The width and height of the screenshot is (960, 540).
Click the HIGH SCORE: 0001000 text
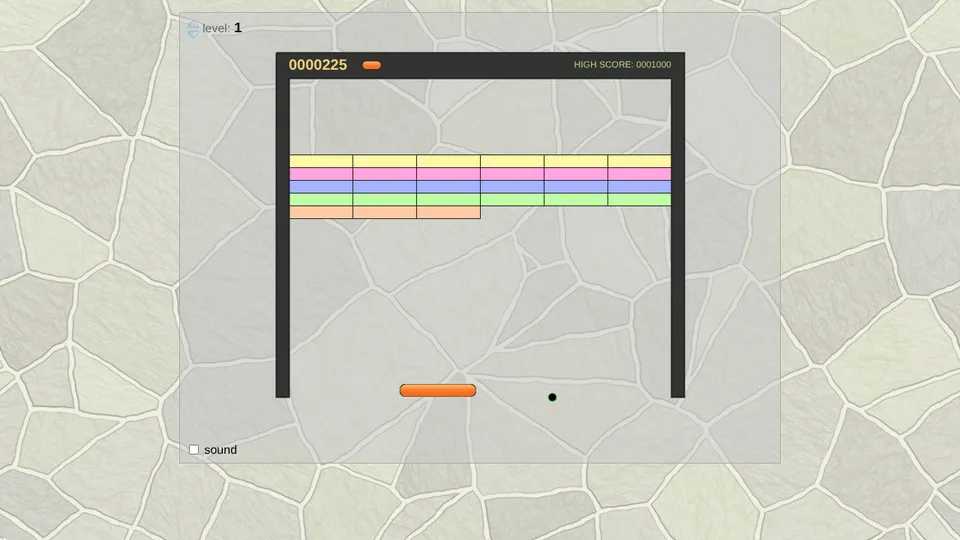[622, 64]
